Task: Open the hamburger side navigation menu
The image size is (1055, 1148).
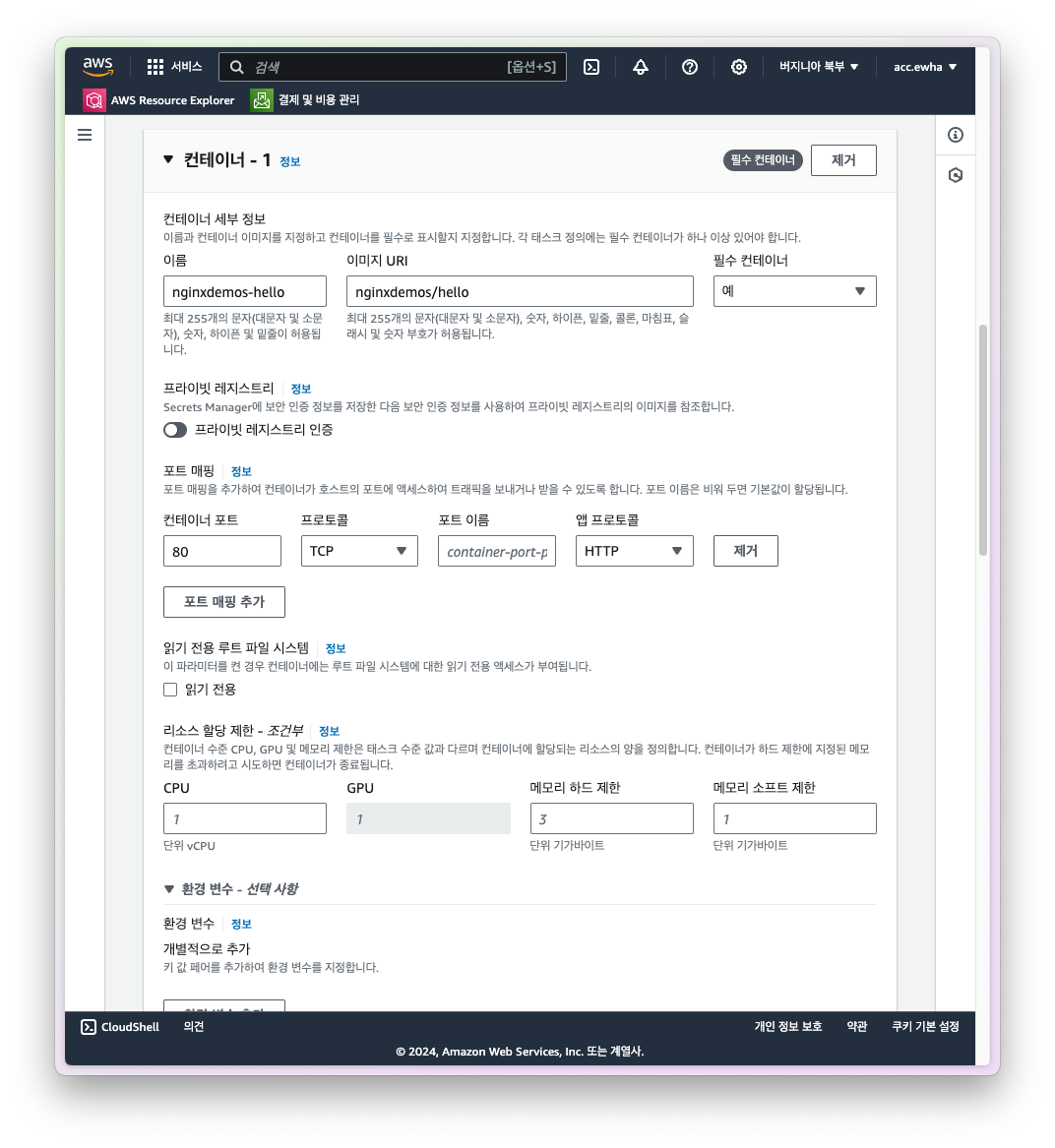Action: (x=85, y=135)
